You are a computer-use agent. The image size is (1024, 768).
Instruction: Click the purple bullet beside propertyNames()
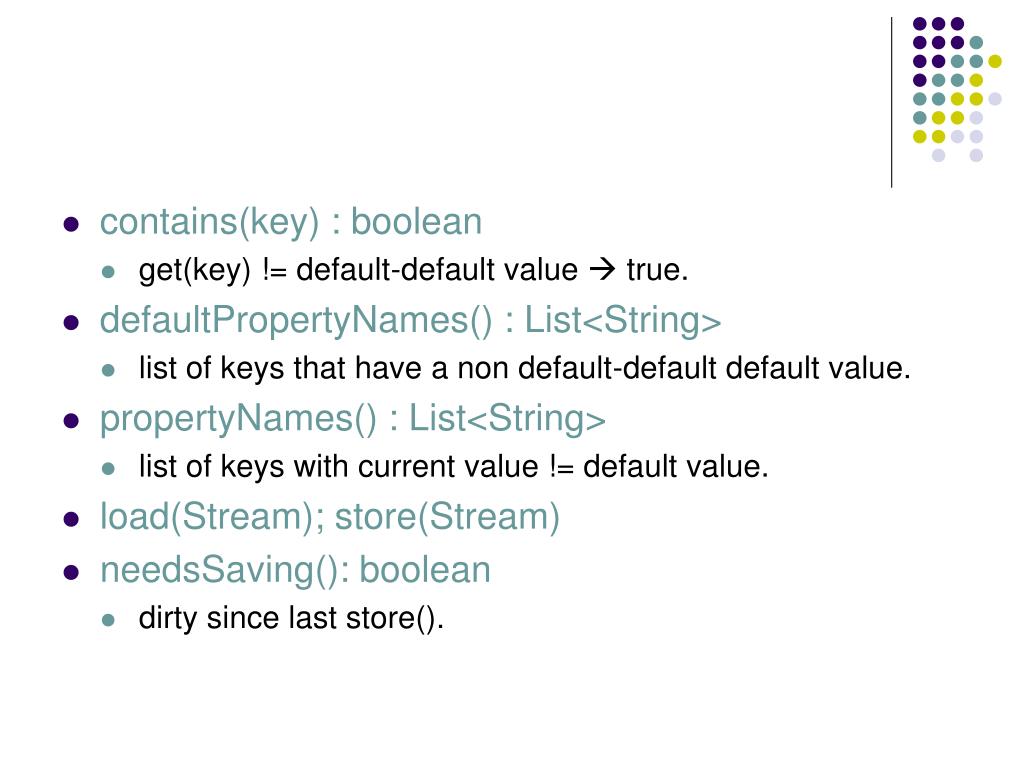tap(71, 421)
